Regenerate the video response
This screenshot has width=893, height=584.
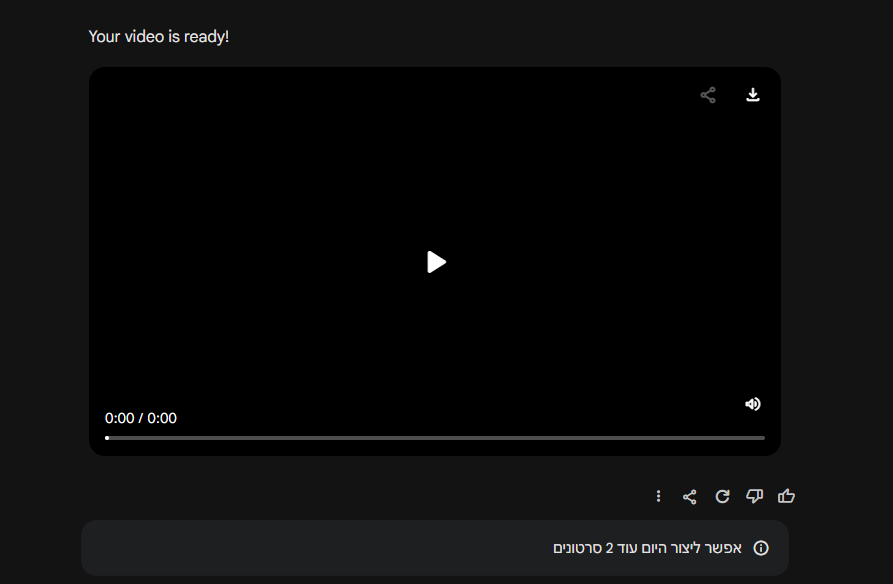[x=722, y=496]
